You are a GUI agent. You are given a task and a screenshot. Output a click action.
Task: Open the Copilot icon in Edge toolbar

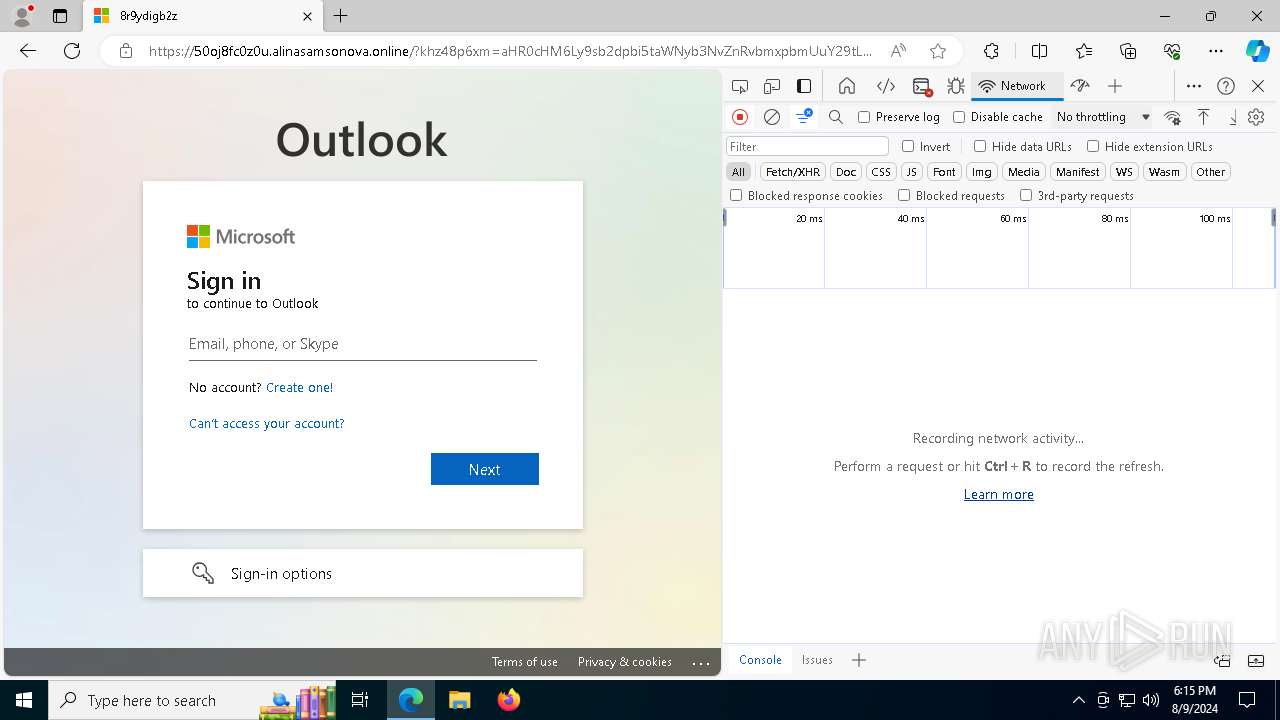[1257, 51]
